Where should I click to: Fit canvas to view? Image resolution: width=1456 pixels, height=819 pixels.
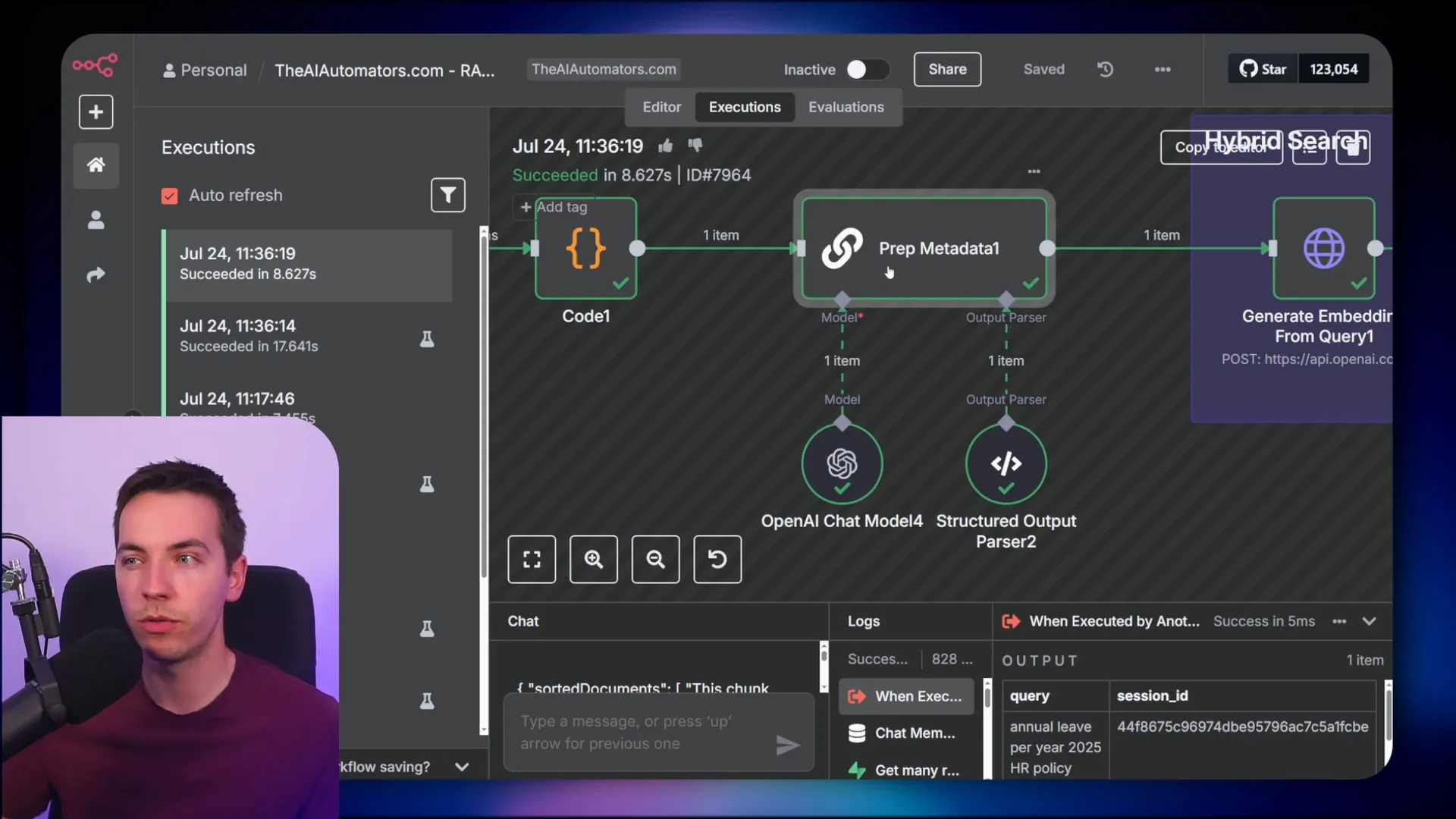click(x=532, y=560)
